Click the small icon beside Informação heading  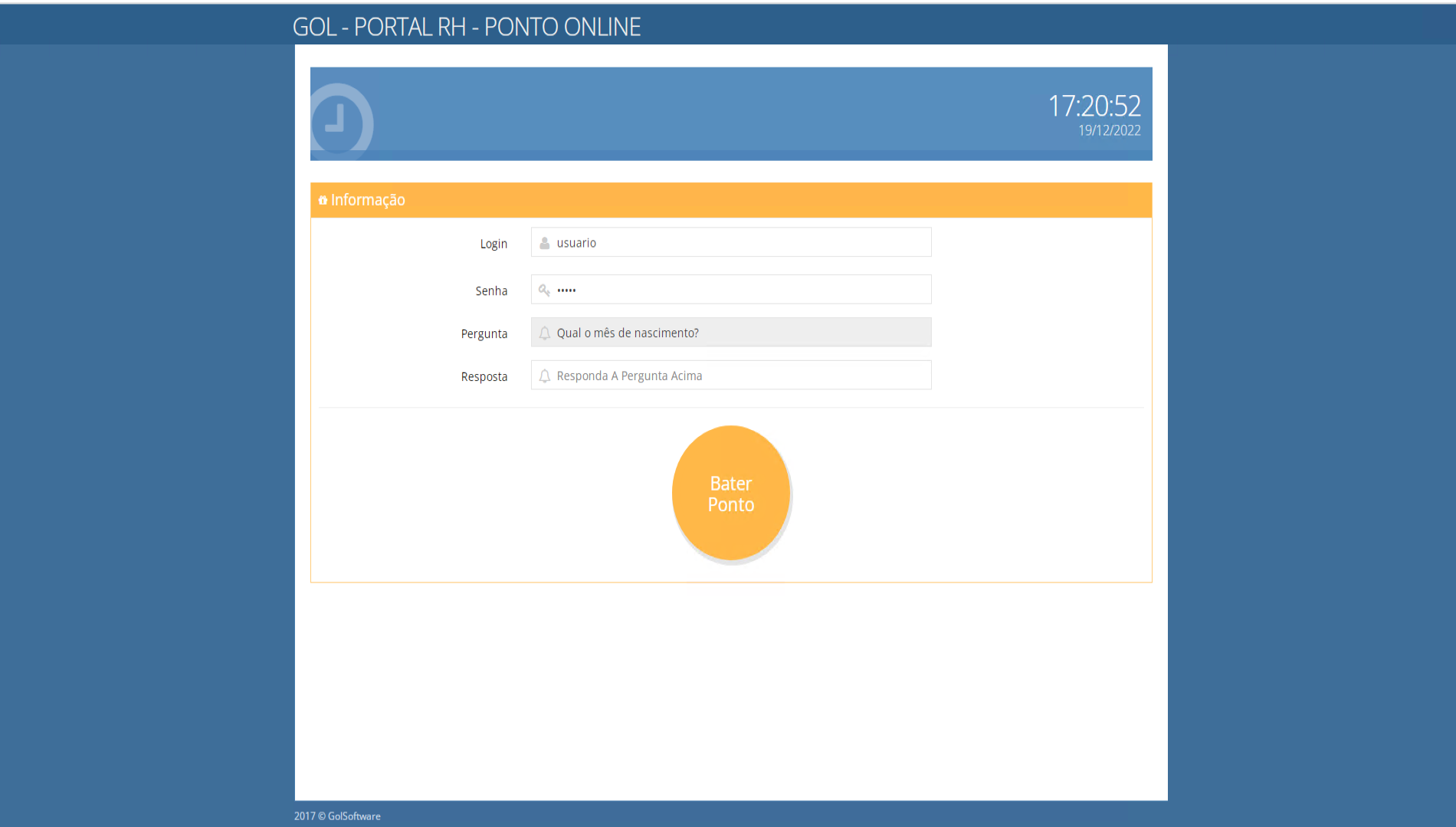click(323, 200)
